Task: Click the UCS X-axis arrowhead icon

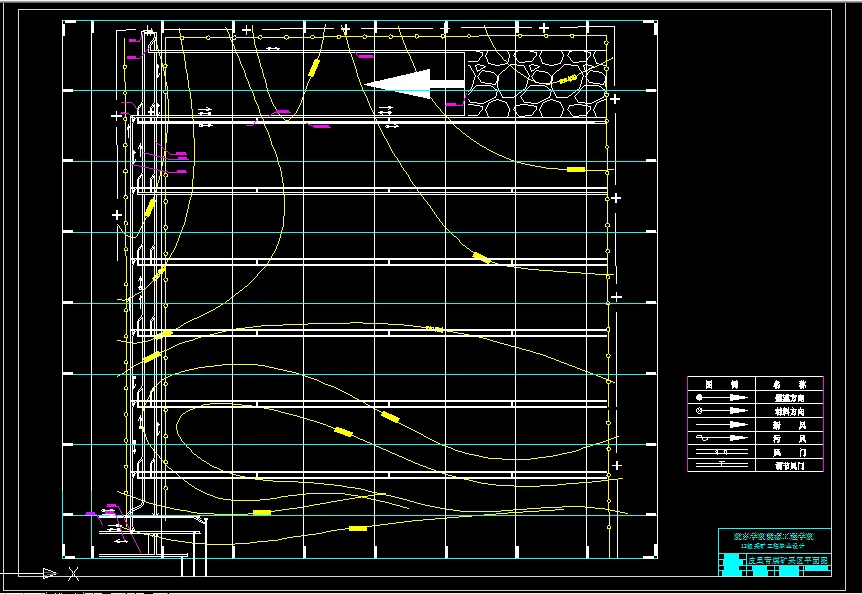Action: coord(50,574)
